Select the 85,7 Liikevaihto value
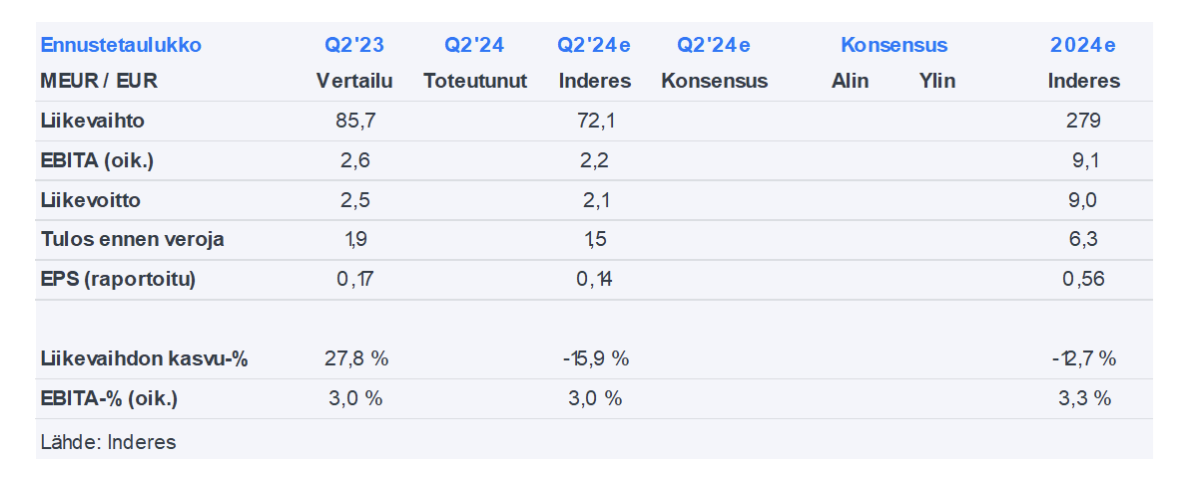The height and width of the screenshot is (480, 1180). tap(354, 121)
